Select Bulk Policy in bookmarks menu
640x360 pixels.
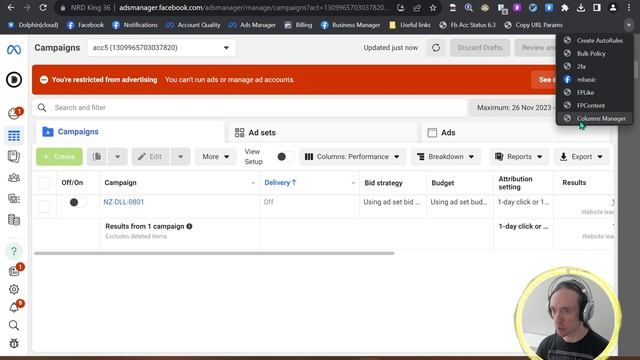click(x=594, y=53)
